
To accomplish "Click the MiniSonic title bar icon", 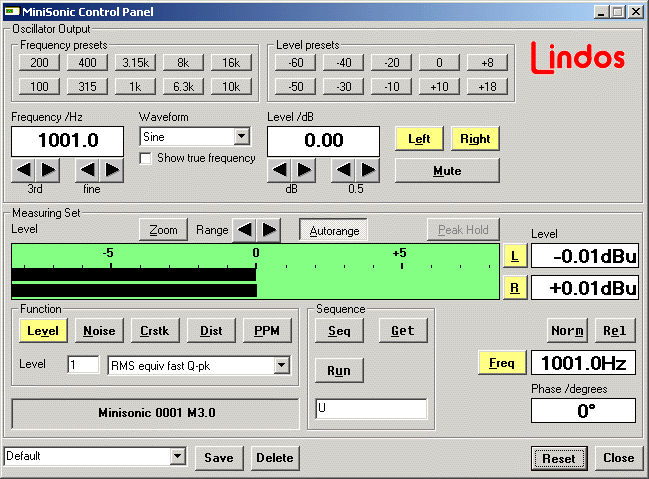I will 12,12.
